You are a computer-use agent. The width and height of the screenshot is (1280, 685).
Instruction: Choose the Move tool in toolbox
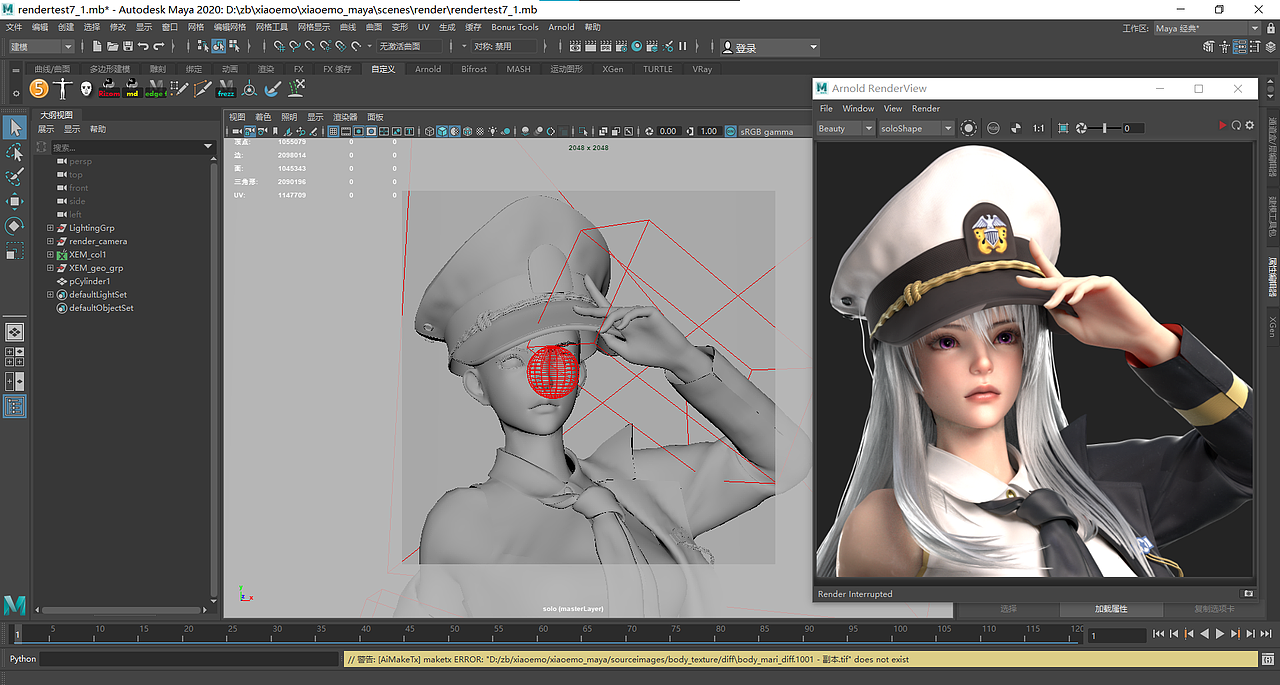(14, 201)
